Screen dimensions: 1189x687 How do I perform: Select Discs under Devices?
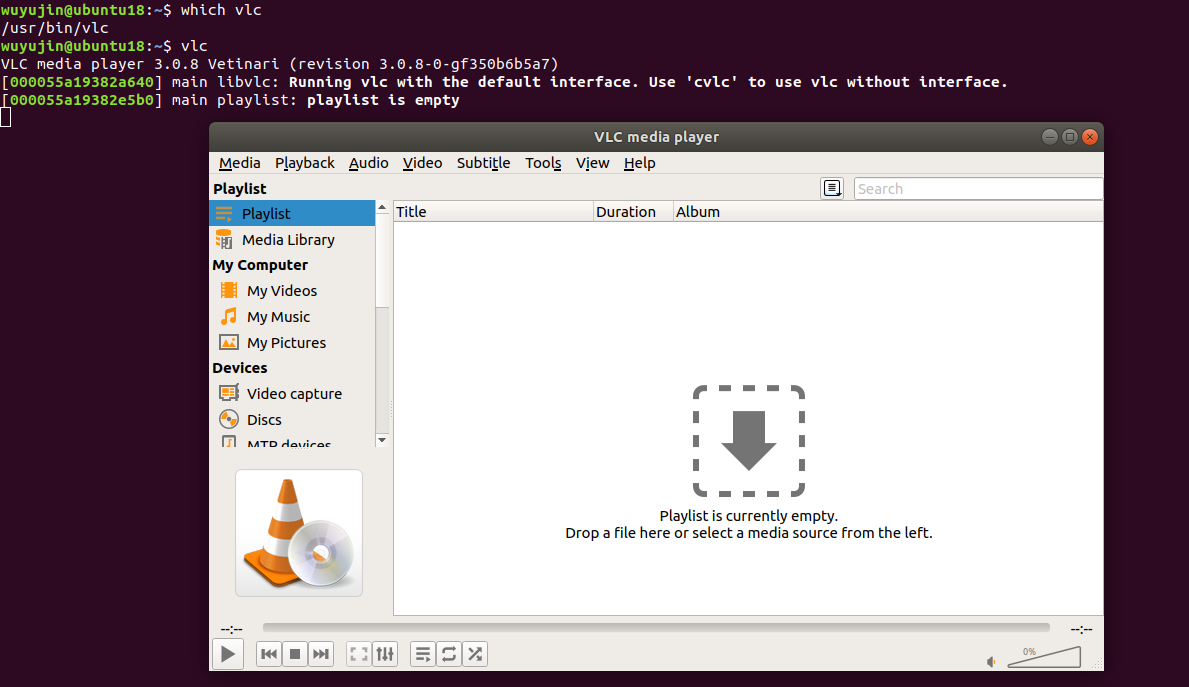click(265, 419)
